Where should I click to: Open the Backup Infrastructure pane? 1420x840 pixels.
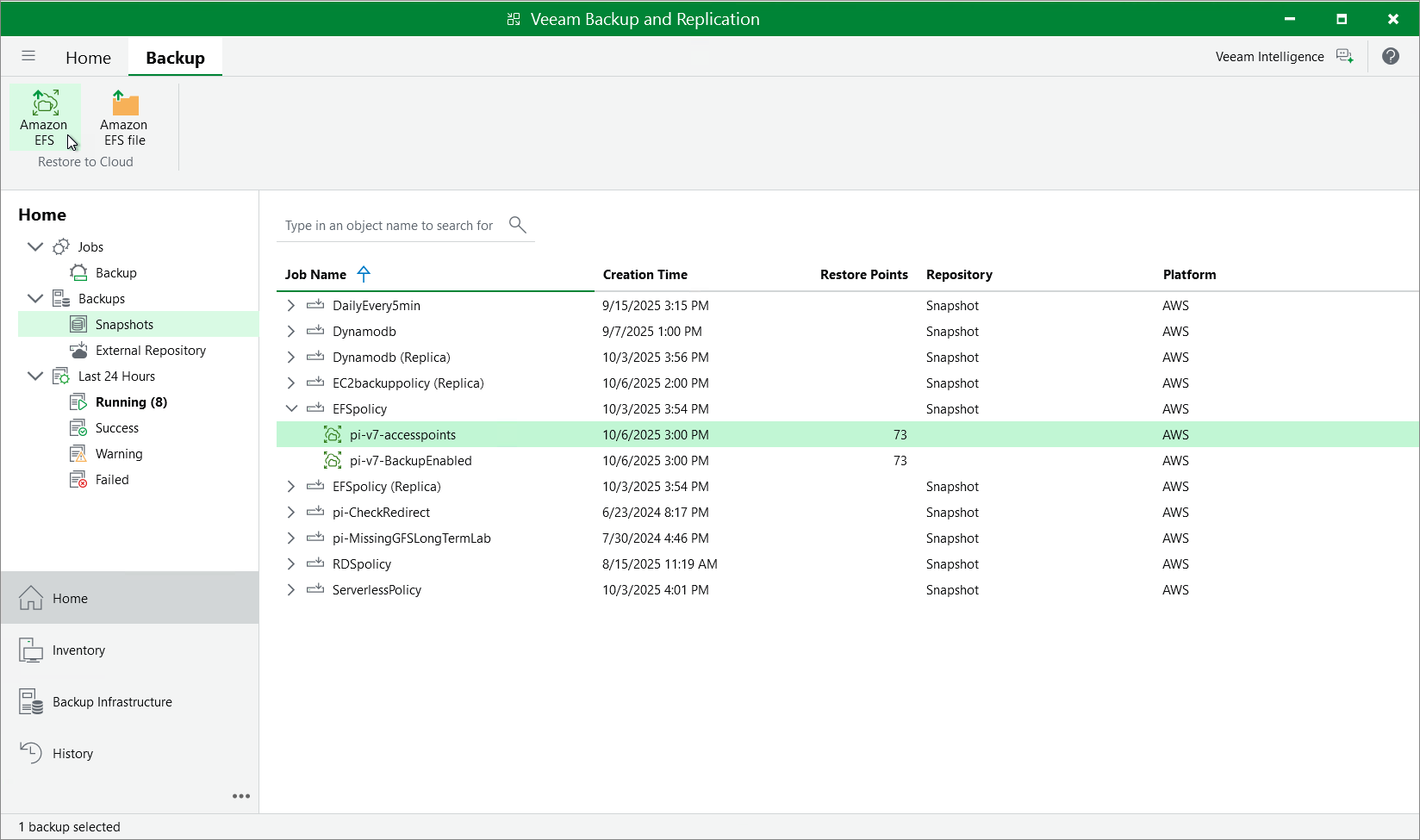pos(130,701)
